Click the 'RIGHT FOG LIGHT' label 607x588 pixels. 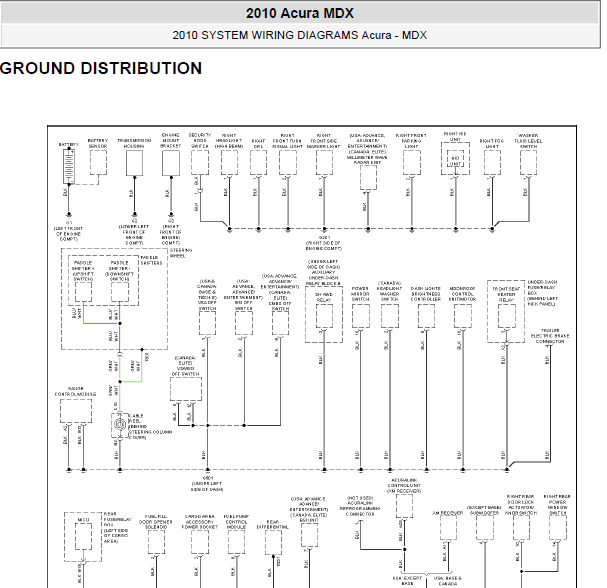click(x=492, y=144)
